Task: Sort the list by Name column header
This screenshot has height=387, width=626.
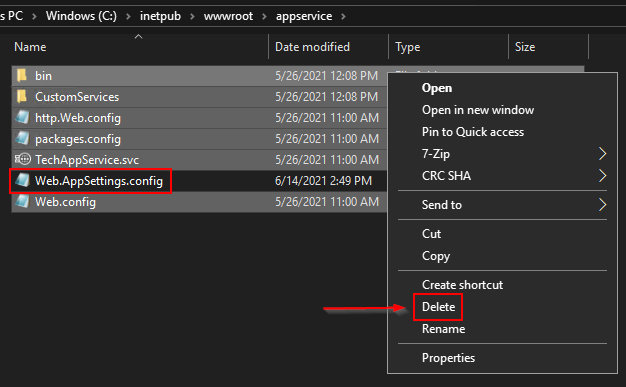Action: [x=140, y=47]
